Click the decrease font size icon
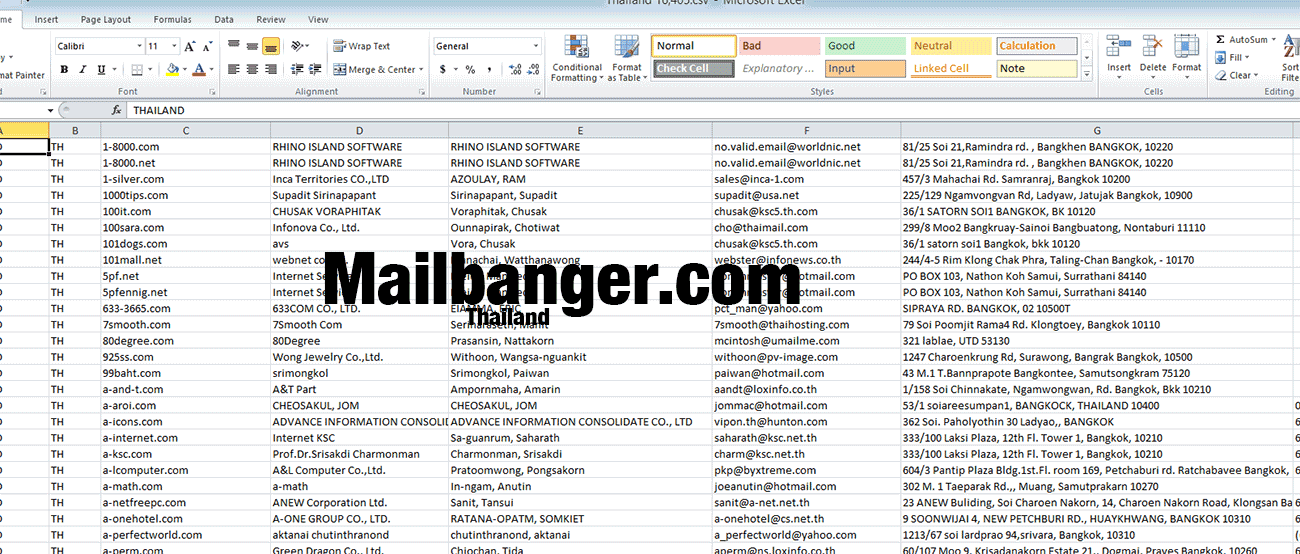Viewport: 1300px width, 554px height. pyautogui.click(x=206, y=46)
